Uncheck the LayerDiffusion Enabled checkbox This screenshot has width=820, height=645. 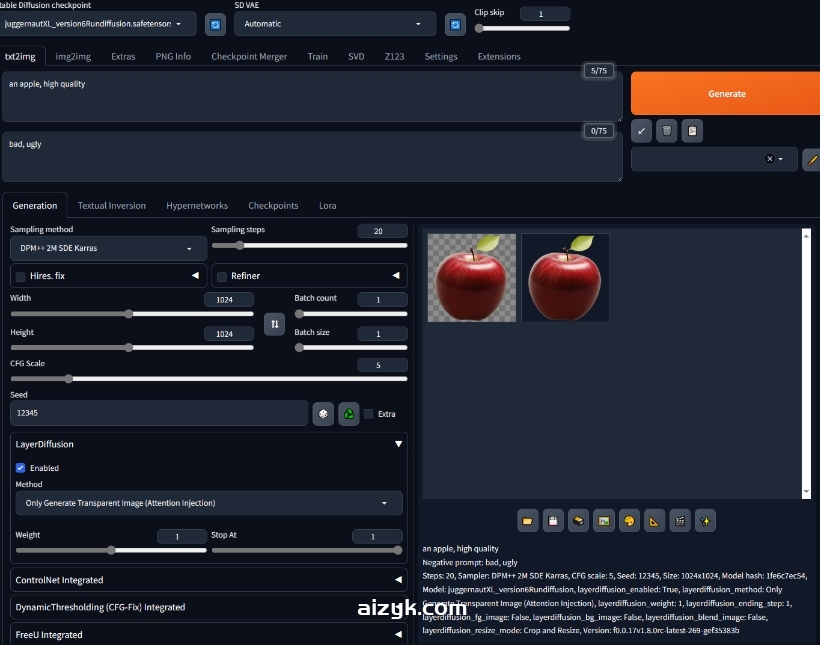tap(21, 468)
